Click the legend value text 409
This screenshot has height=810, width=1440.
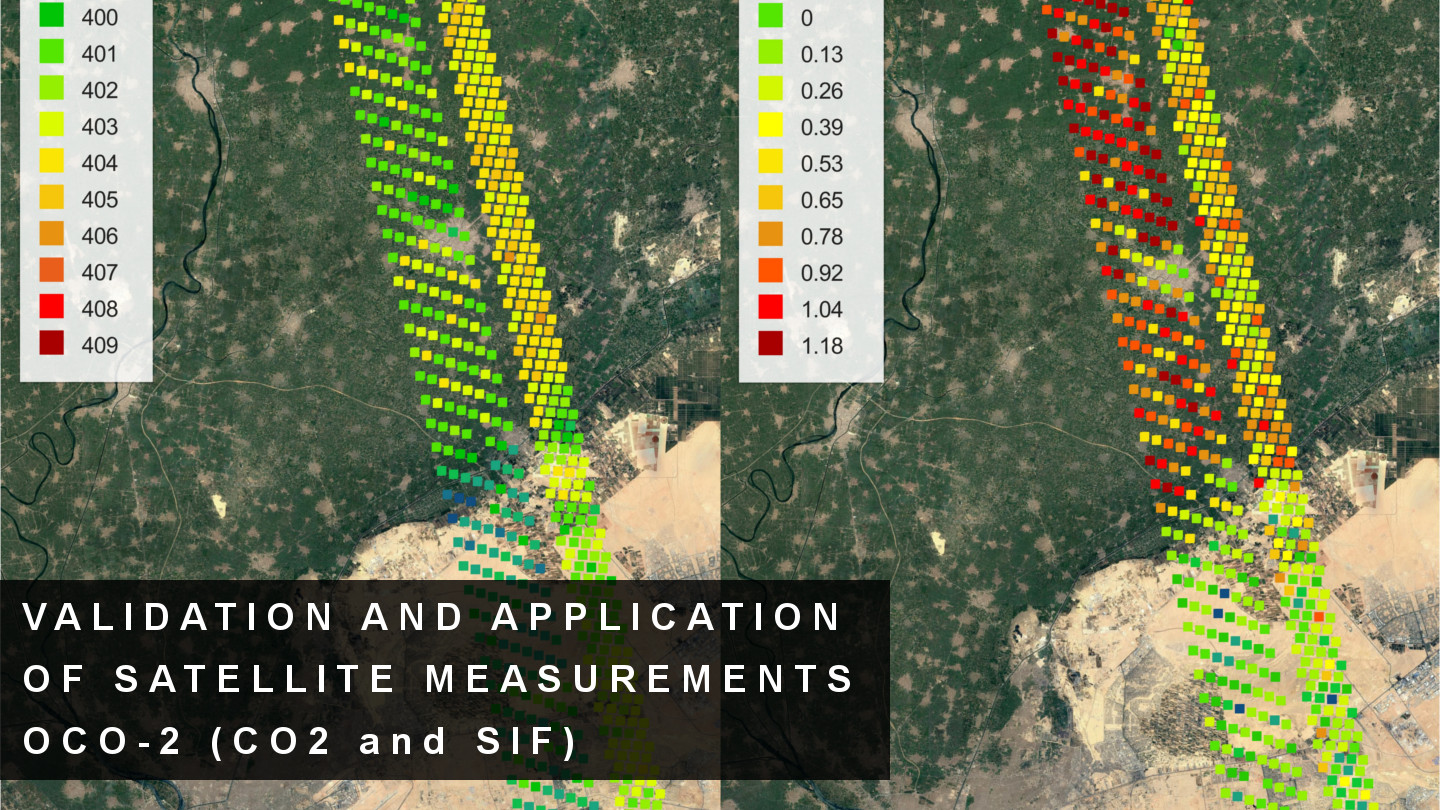click(101, 346)
